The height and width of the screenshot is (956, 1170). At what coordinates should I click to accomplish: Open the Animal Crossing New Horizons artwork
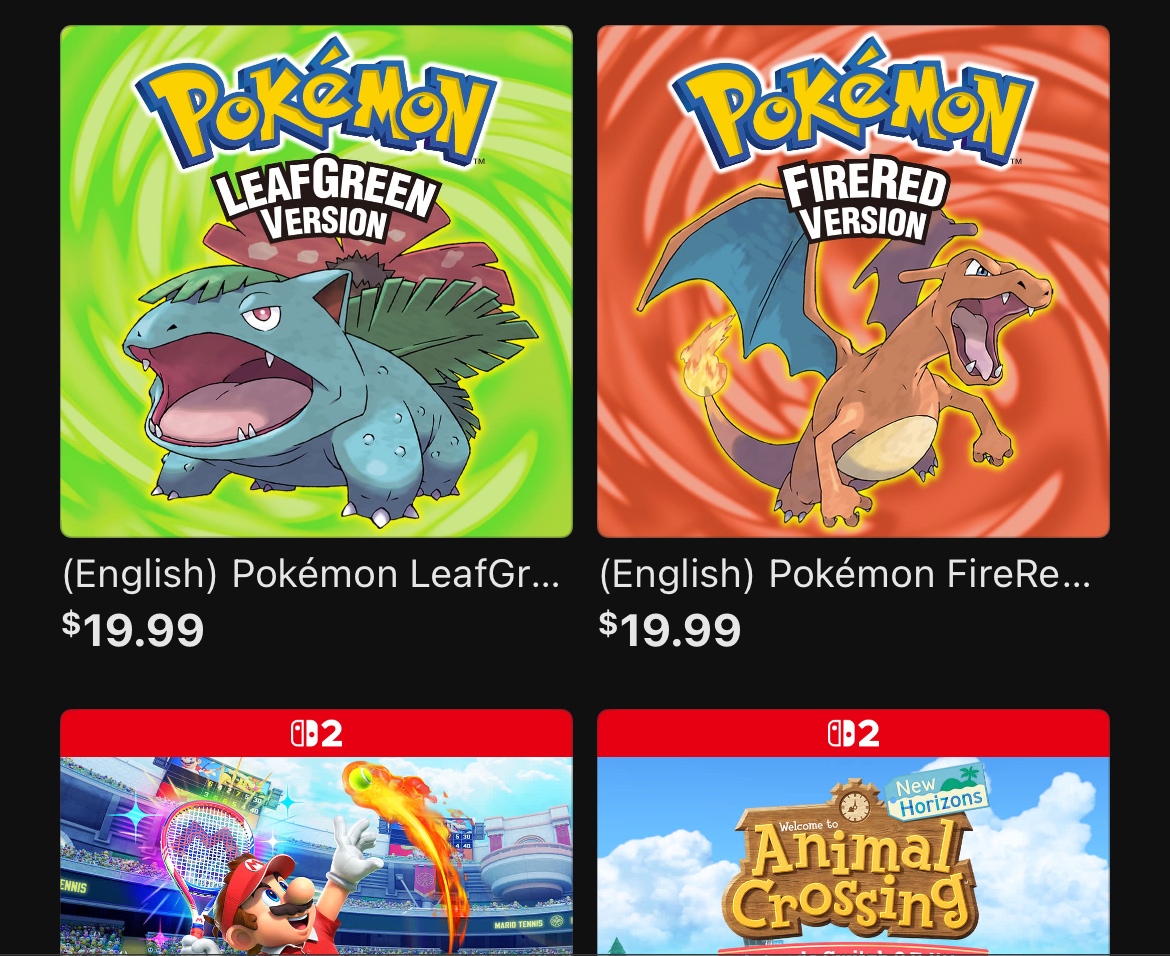[853, 856]
